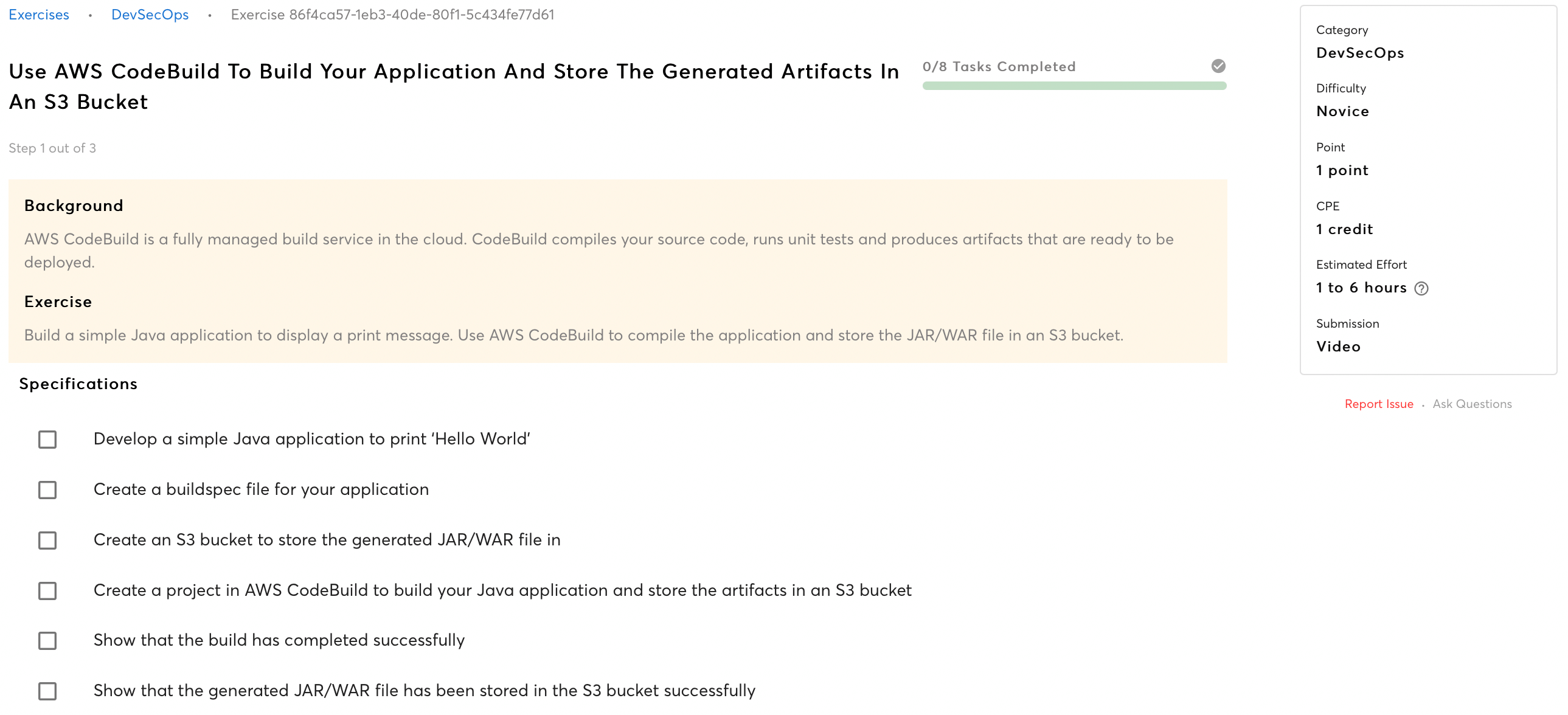The width and height of the screenshot is (1568, 715).
Task: Click the '0/8 Tasks Completed' label
Action: click(x=999, y=66)
